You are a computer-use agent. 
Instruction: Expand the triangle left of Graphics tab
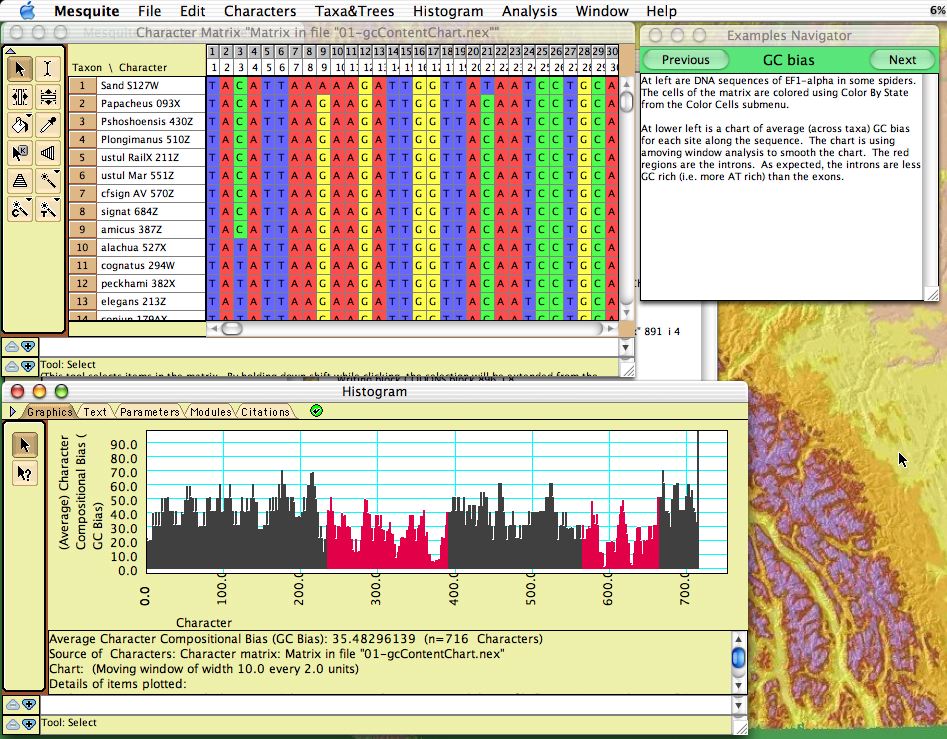coord(13,412)
